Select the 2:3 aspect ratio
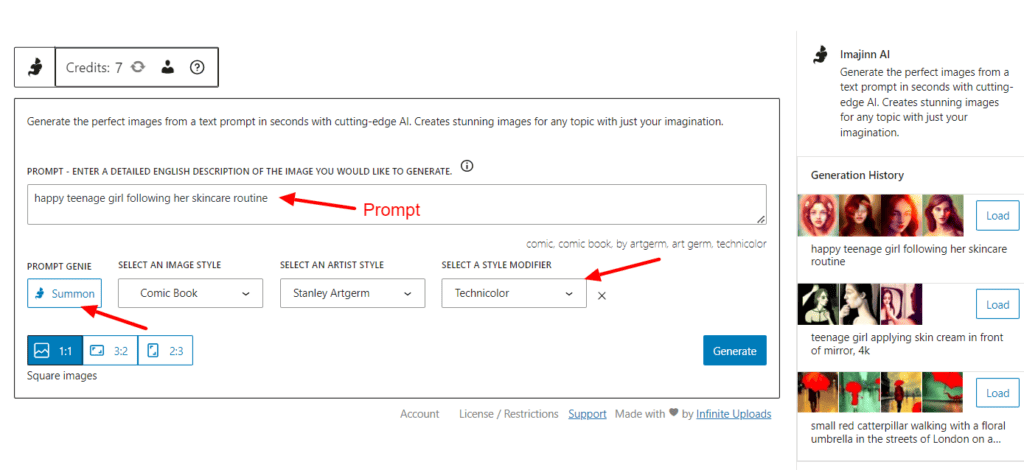 [165, 350]
